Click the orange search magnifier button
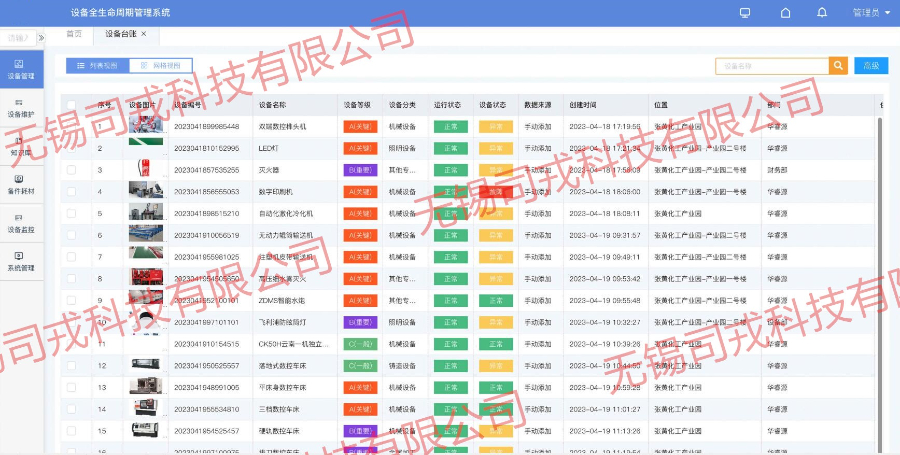 pos(838,66)
